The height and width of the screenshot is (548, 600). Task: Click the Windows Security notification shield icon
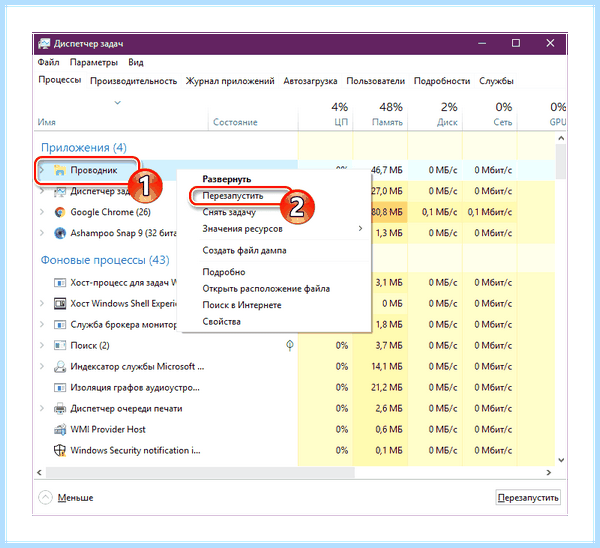point(60,450)
